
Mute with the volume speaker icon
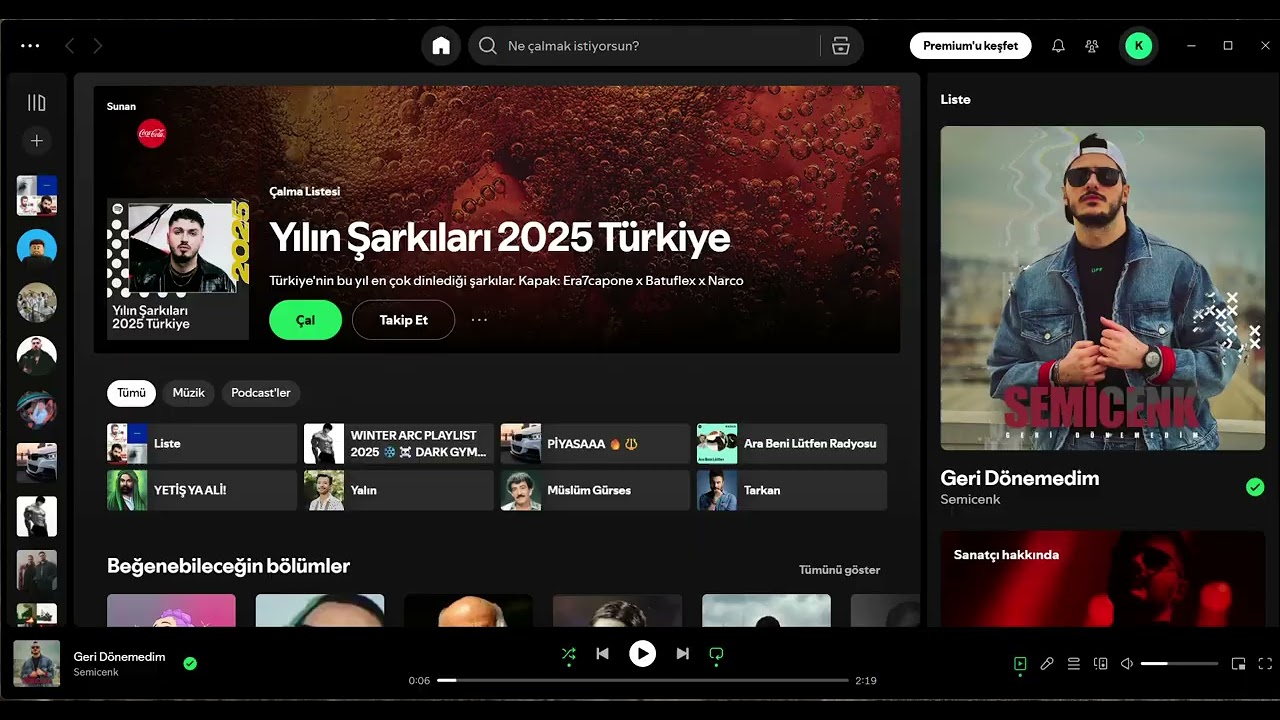[x=1127, y=663]
